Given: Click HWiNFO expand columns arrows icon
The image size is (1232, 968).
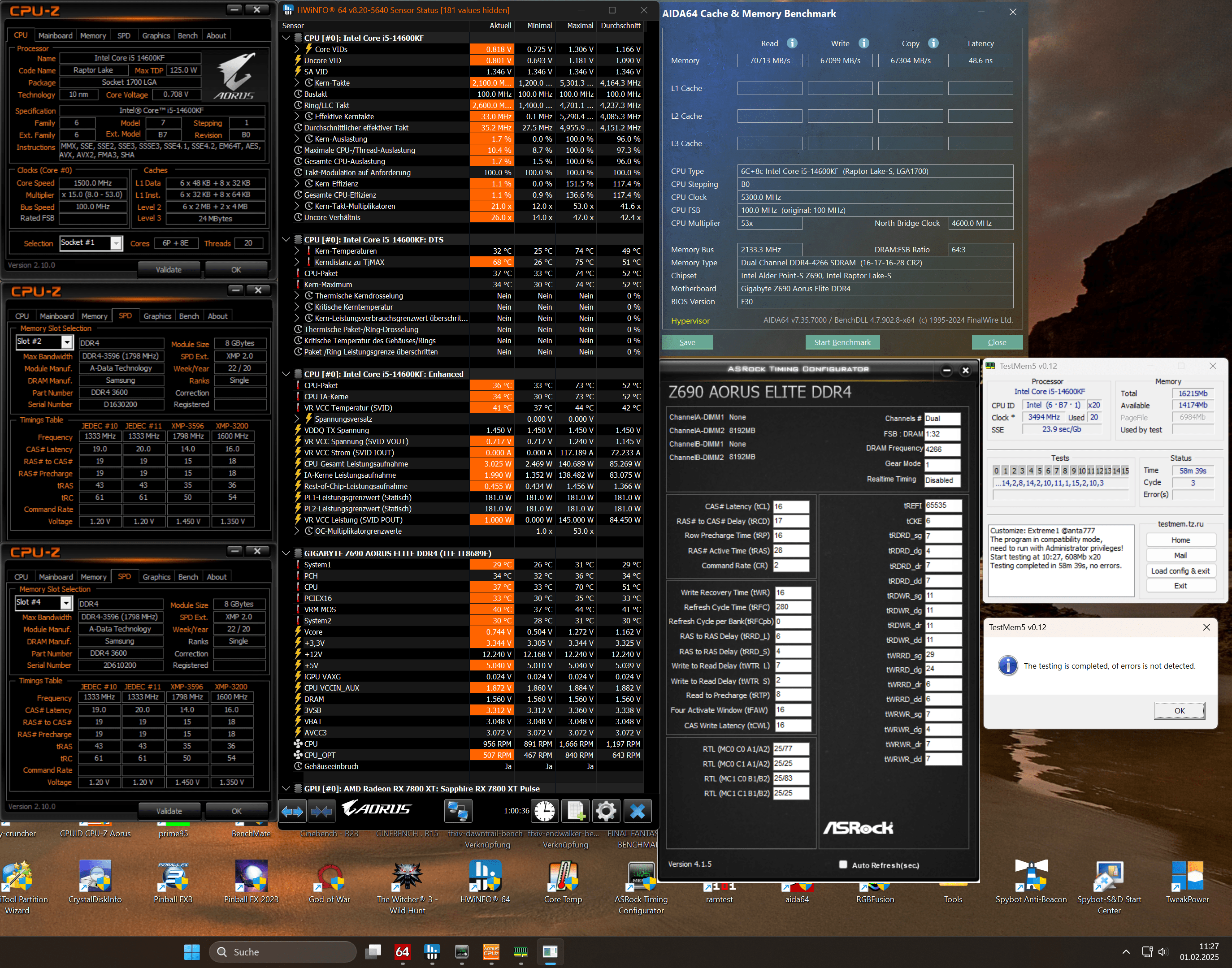Looking at the screenshot, I should 293,812.
